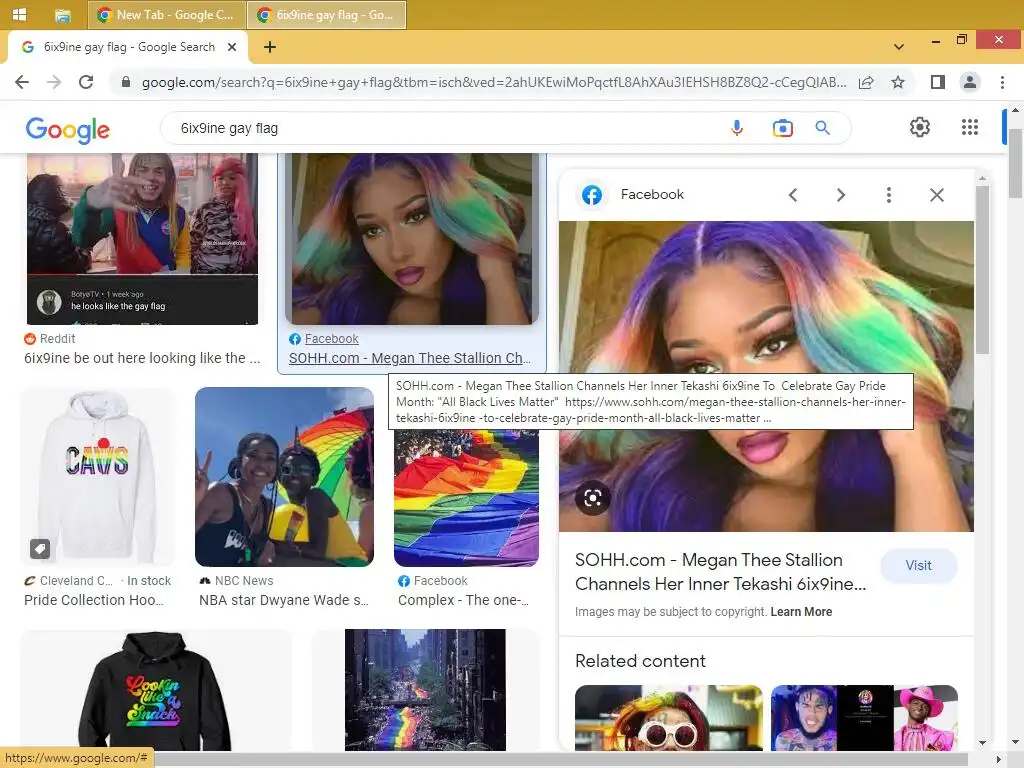Viewport: 1024px width, 768px height.
Task: Expand the tab search dropdown
Action: click(899, 47)
